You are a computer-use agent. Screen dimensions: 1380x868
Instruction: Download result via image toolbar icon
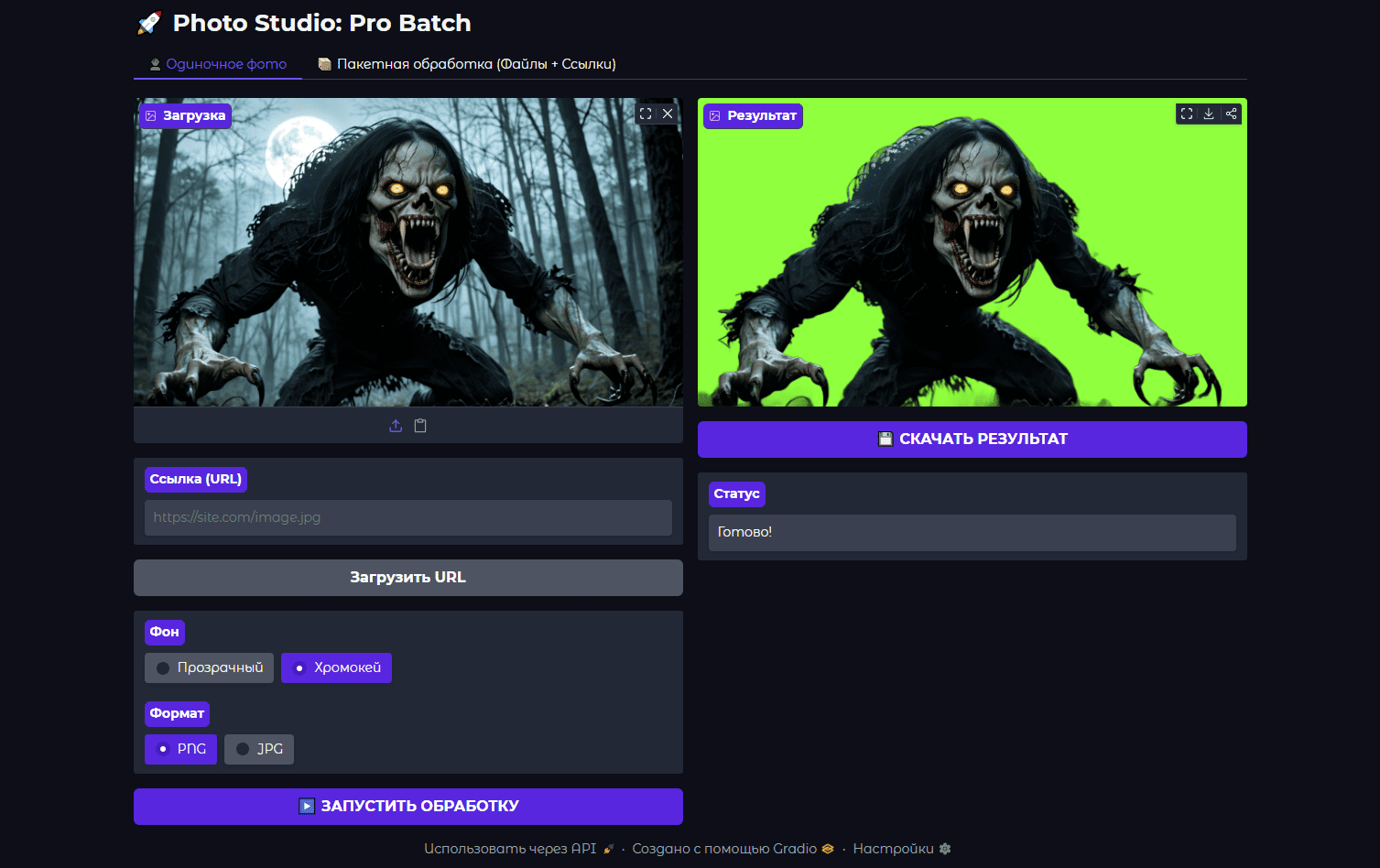[x=1209, y=114]
